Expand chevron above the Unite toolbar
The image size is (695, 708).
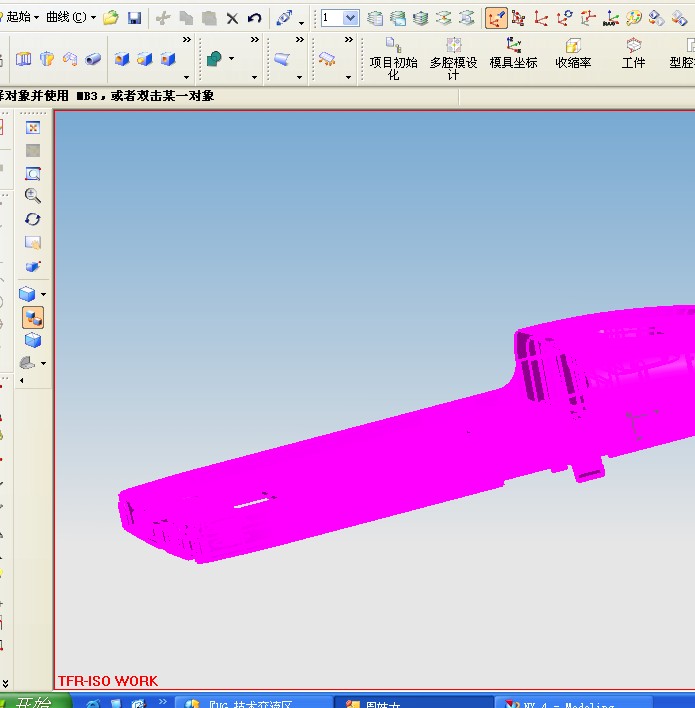coord(255,40)
